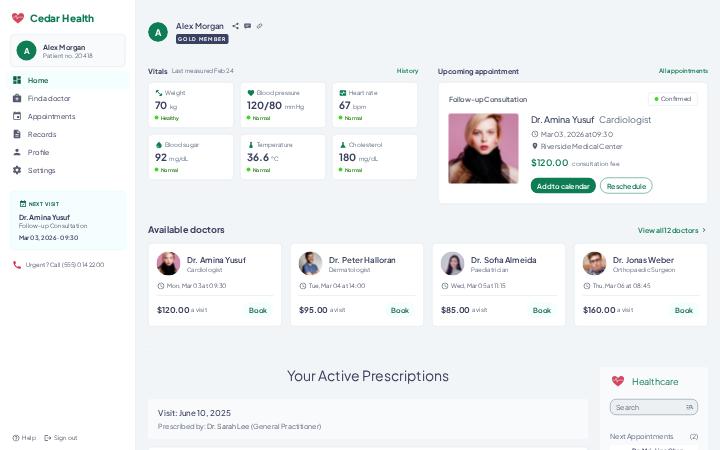Click the Healthcare panel heart icon
The height and width of the screenshot is (450, 720).
tap(618, 381)
